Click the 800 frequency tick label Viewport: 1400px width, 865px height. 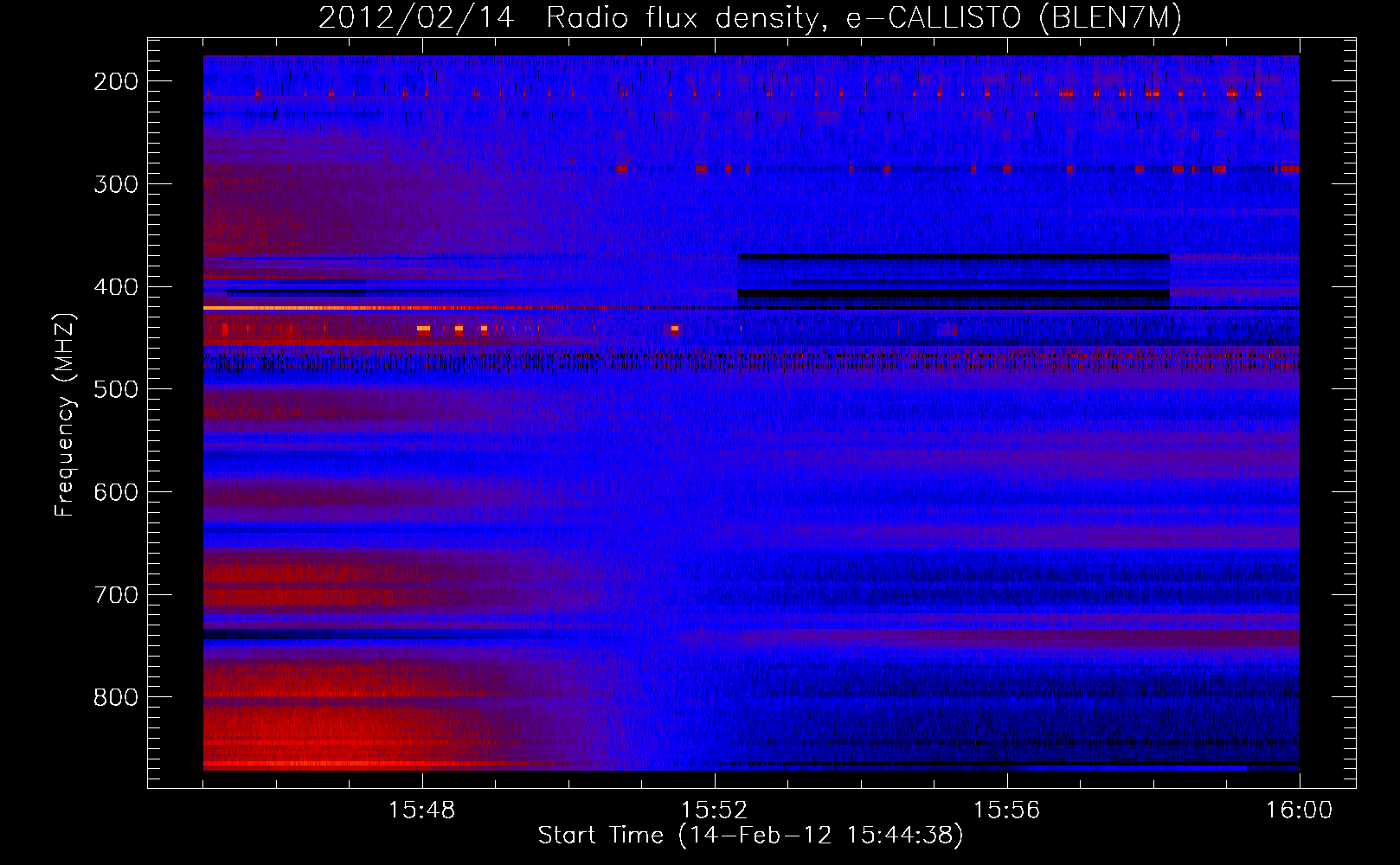coord(116,697)
